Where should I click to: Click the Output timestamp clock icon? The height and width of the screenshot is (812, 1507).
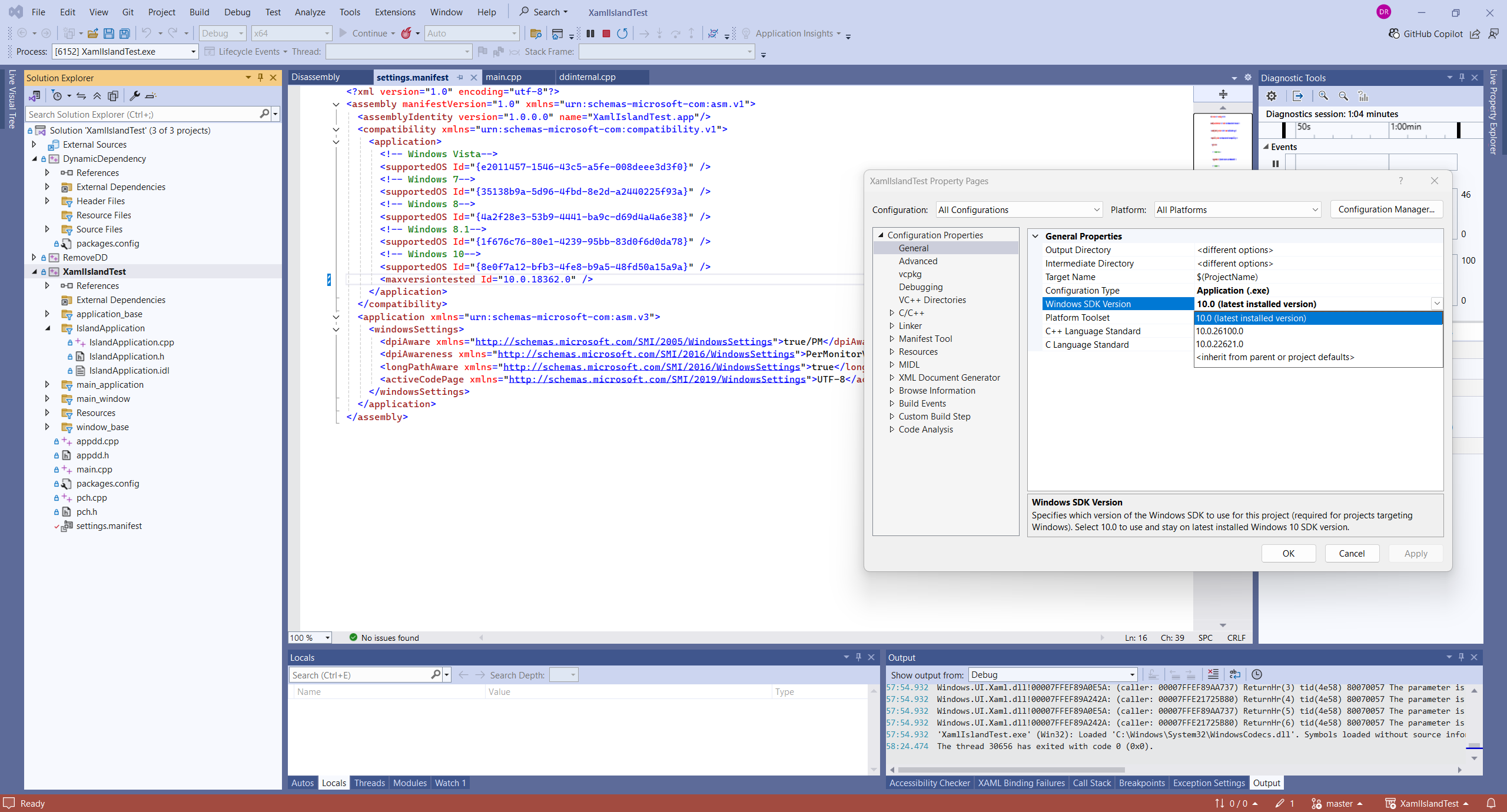tap(1257, 674)
